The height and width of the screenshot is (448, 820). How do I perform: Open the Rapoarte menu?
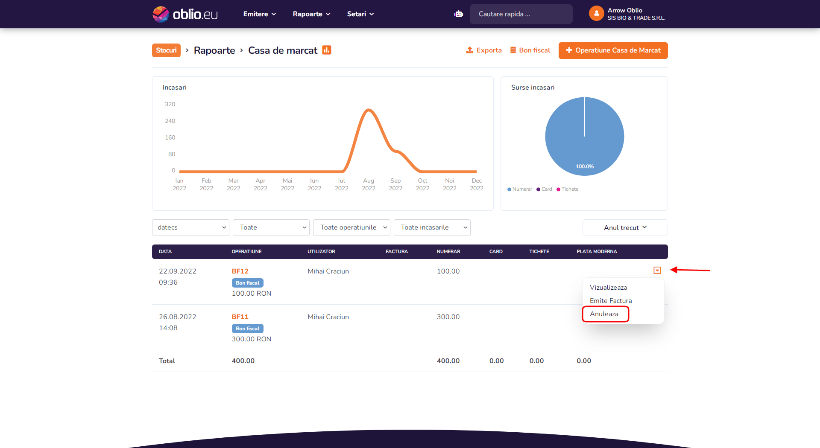(x=311, y=14)
